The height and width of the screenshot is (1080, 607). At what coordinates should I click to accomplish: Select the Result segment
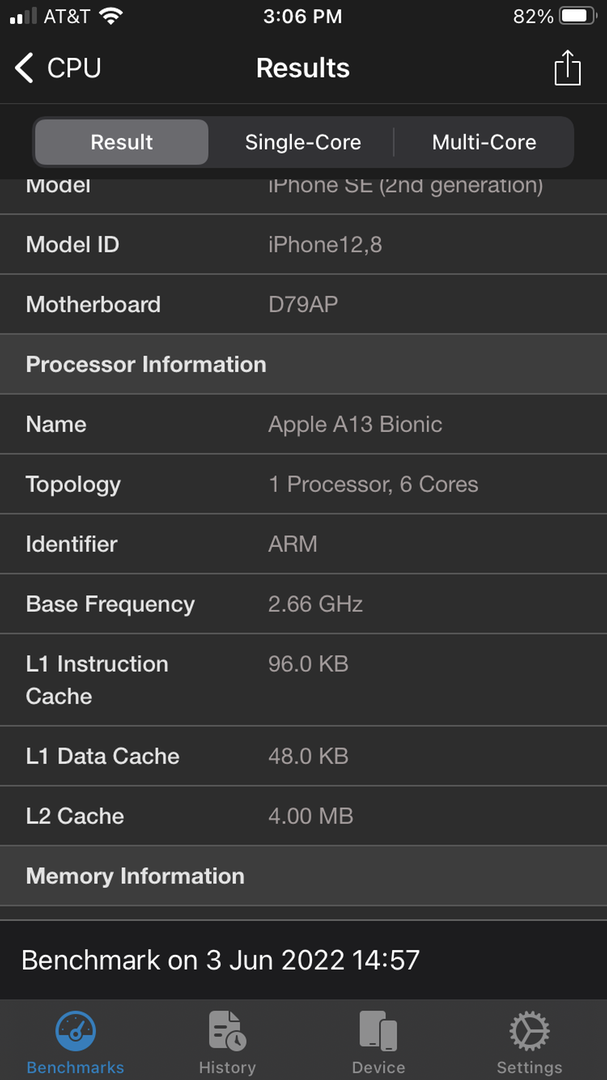121,142
